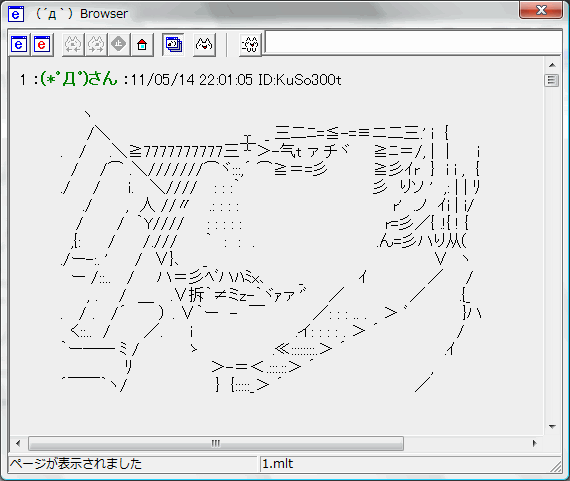Click the post ID text 'ID:KuSo300t'
This screenshot has width=570, height=481.
(x=300, y=80)
